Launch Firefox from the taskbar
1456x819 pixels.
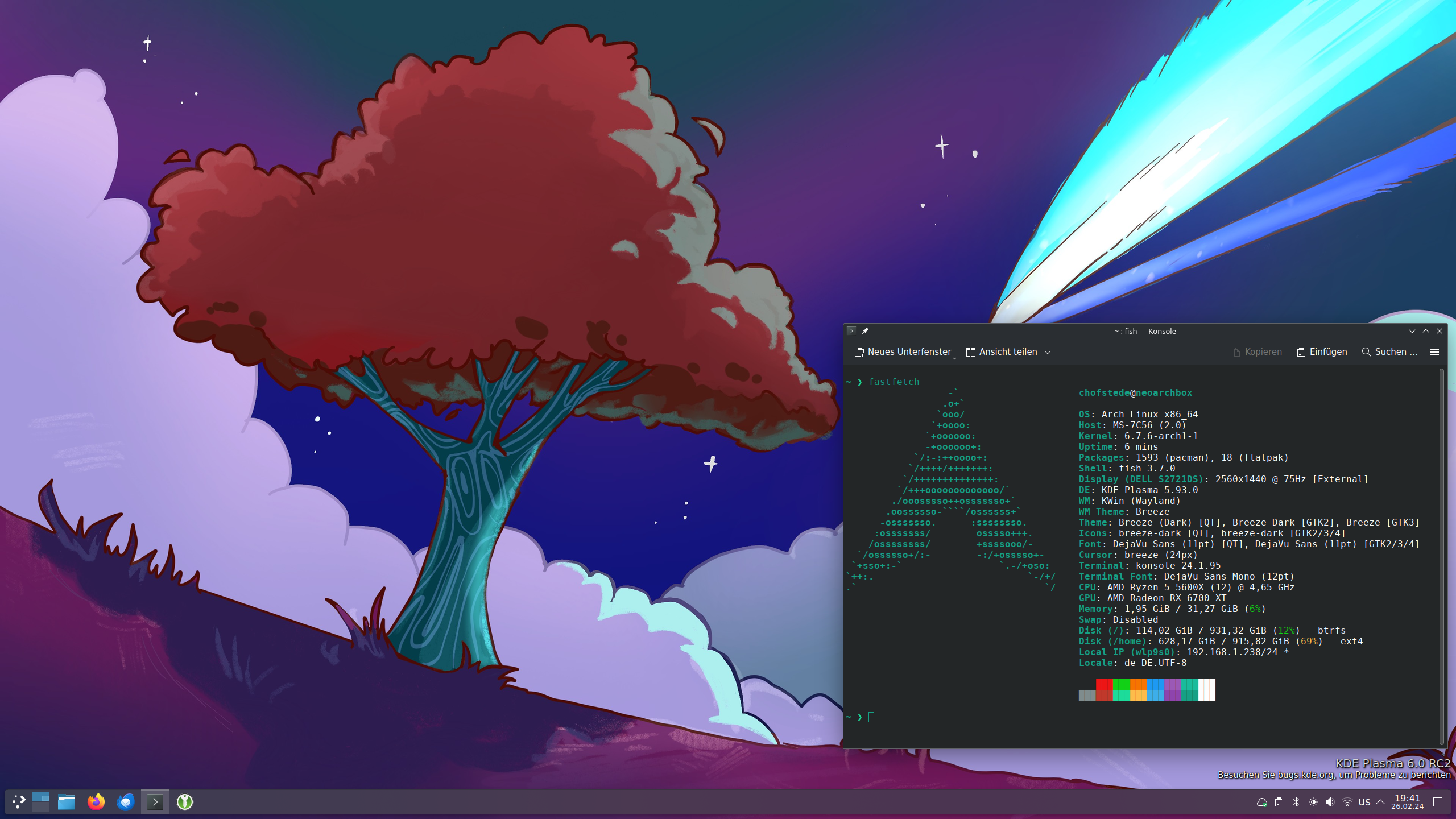pos(96,802)
